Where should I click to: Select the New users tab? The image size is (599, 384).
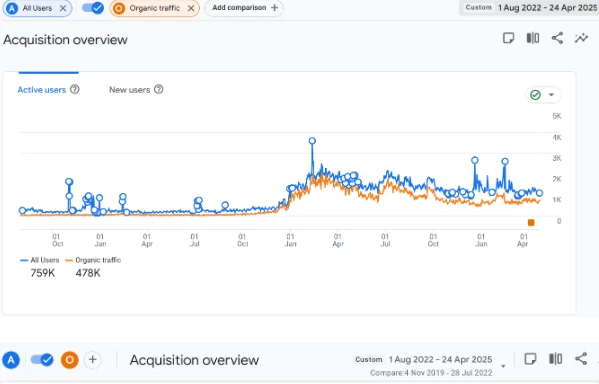(x=130, y=90)
